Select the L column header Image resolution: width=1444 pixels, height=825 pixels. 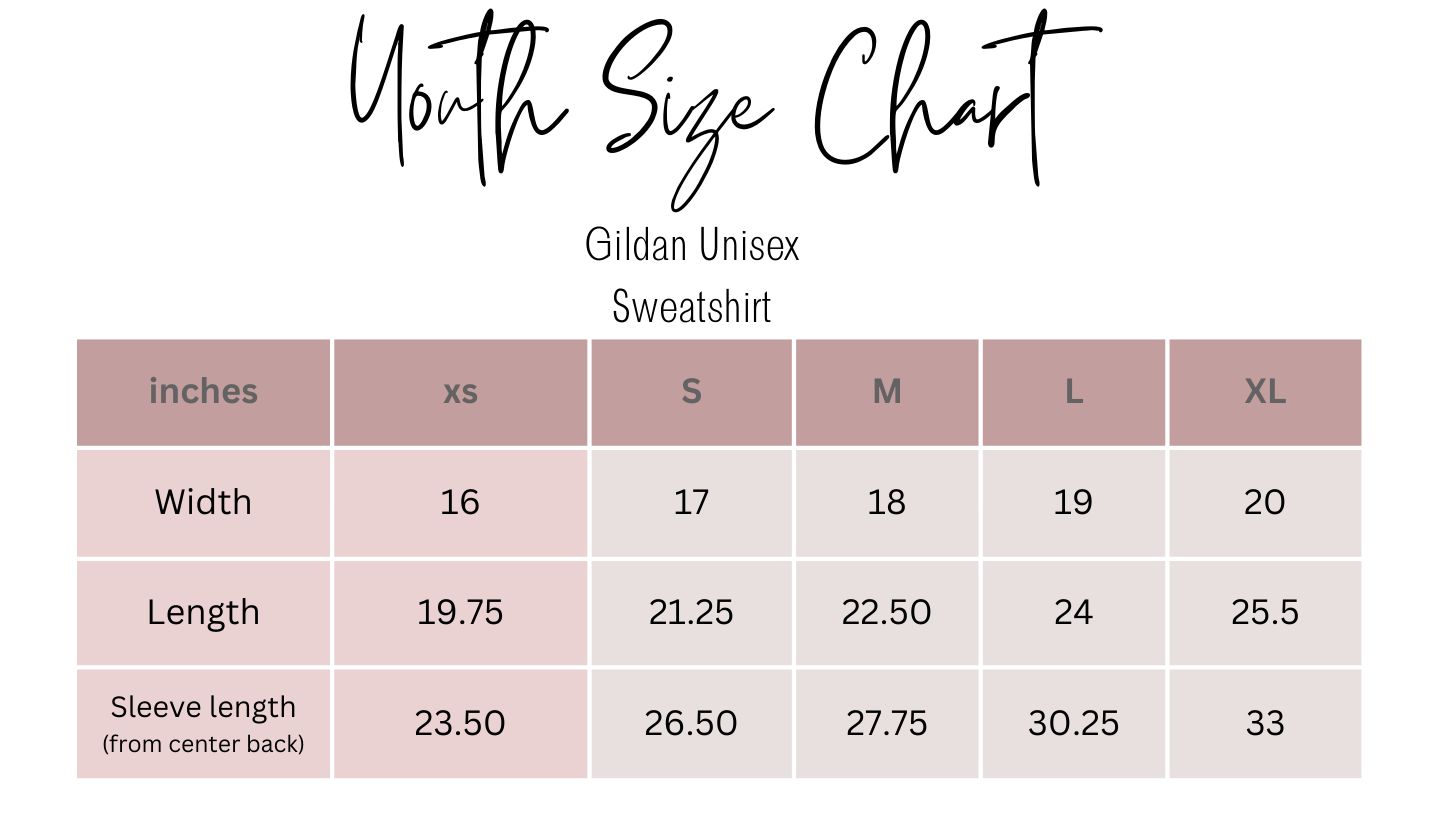click(1073, 392)
